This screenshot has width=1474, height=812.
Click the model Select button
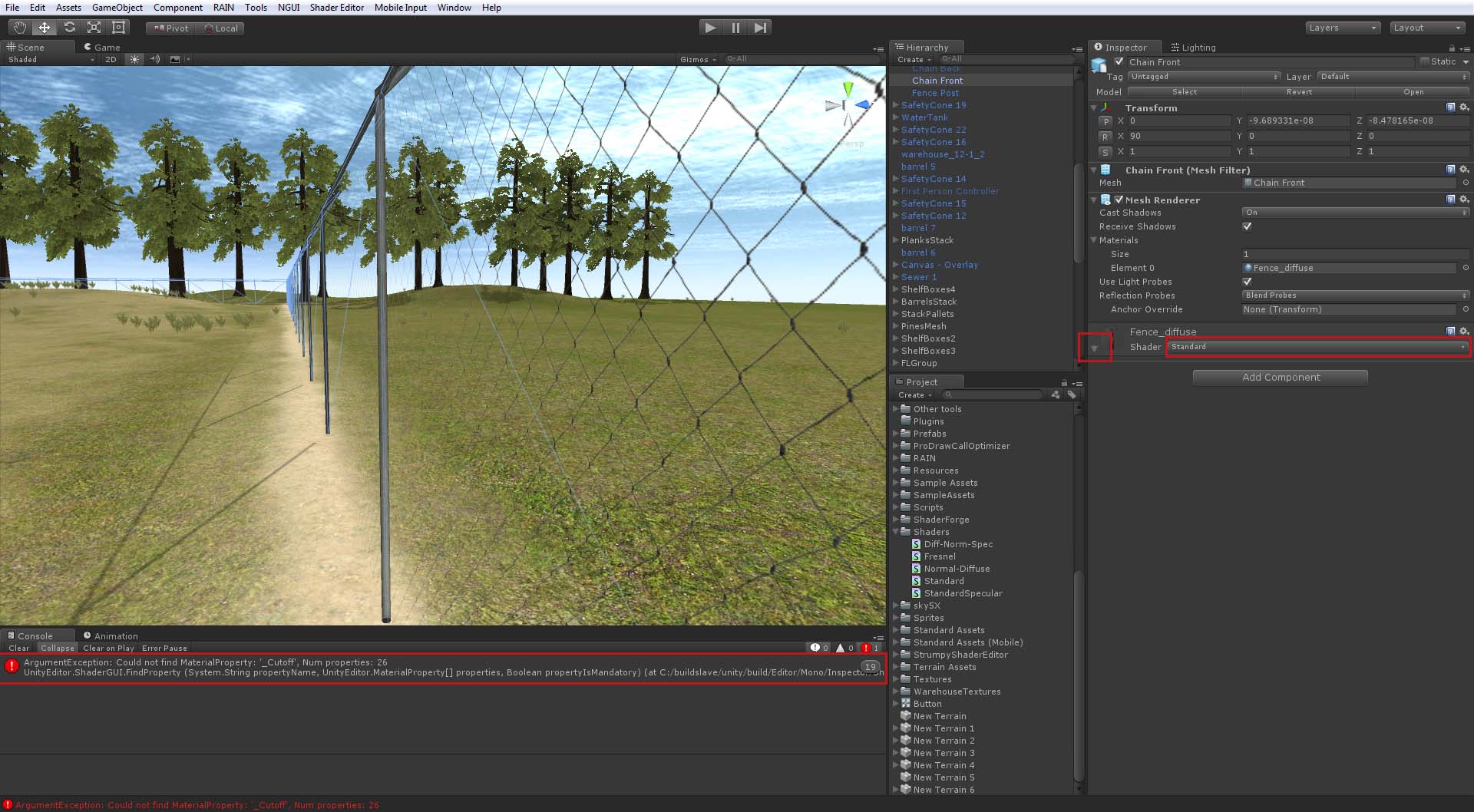click(x=1185, y=92)
